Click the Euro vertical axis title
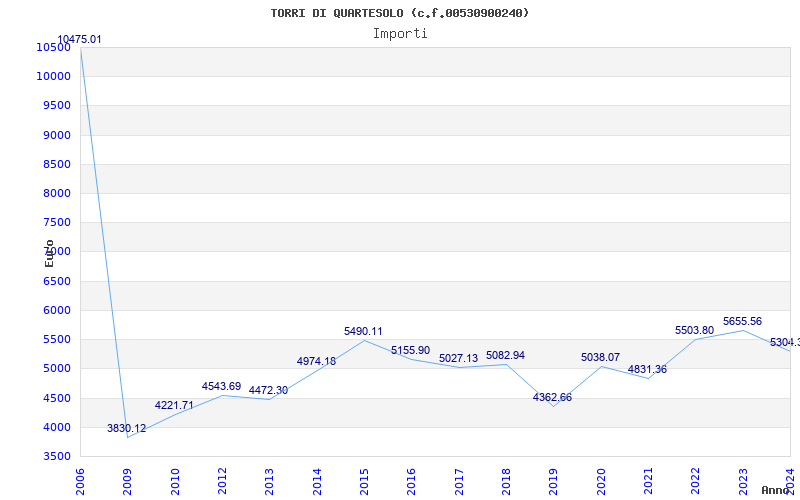 pyautogui.click(x=49, y=253)
